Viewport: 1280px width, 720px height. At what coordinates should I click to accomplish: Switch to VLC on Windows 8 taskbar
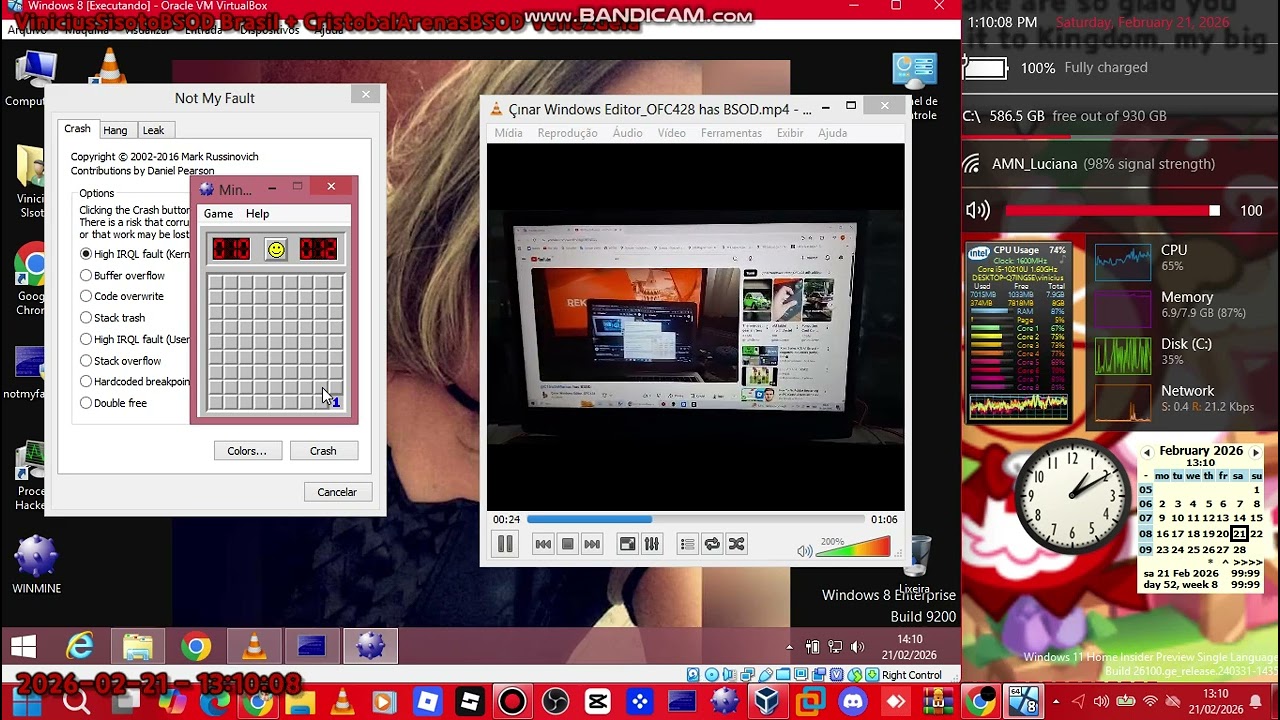(x=254, y=647)
